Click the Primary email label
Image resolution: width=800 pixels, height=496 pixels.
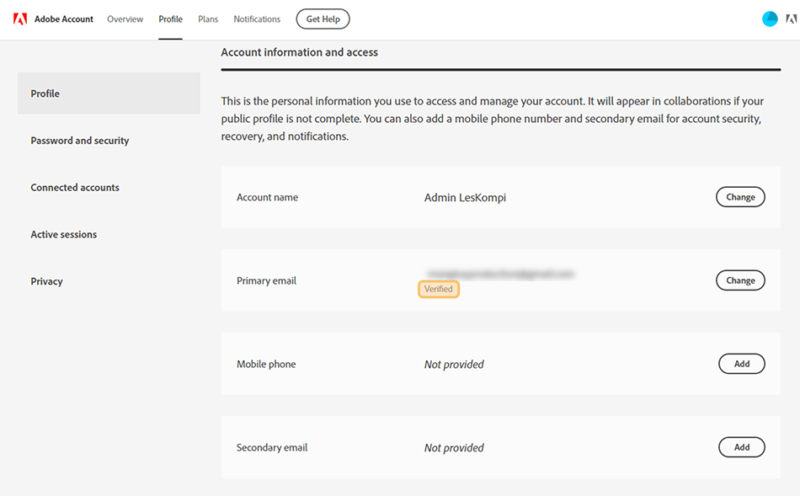266,281
